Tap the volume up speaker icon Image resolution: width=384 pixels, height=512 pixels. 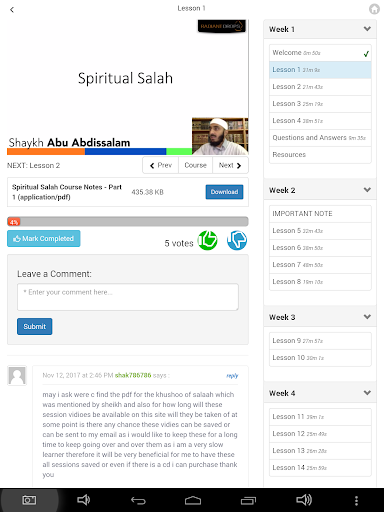(x=304, y=500)
